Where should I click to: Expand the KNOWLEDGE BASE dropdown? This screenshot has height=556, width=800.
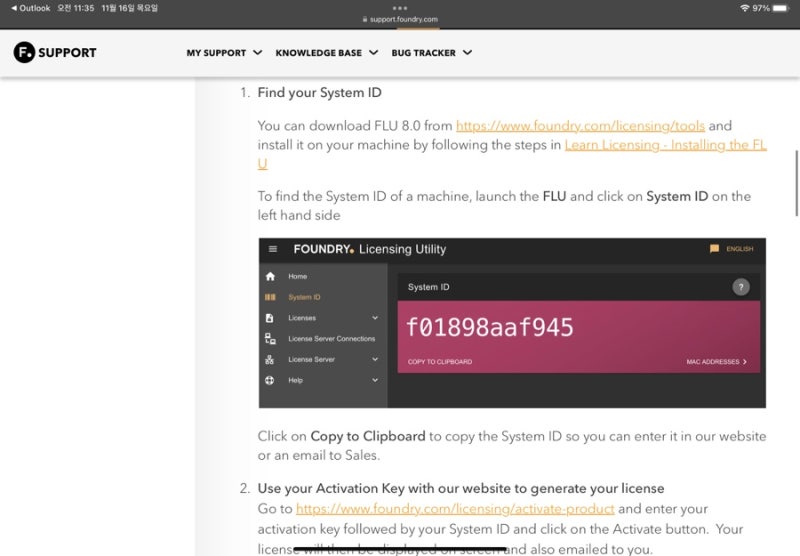pyautogui.click(x=327, y=53)
